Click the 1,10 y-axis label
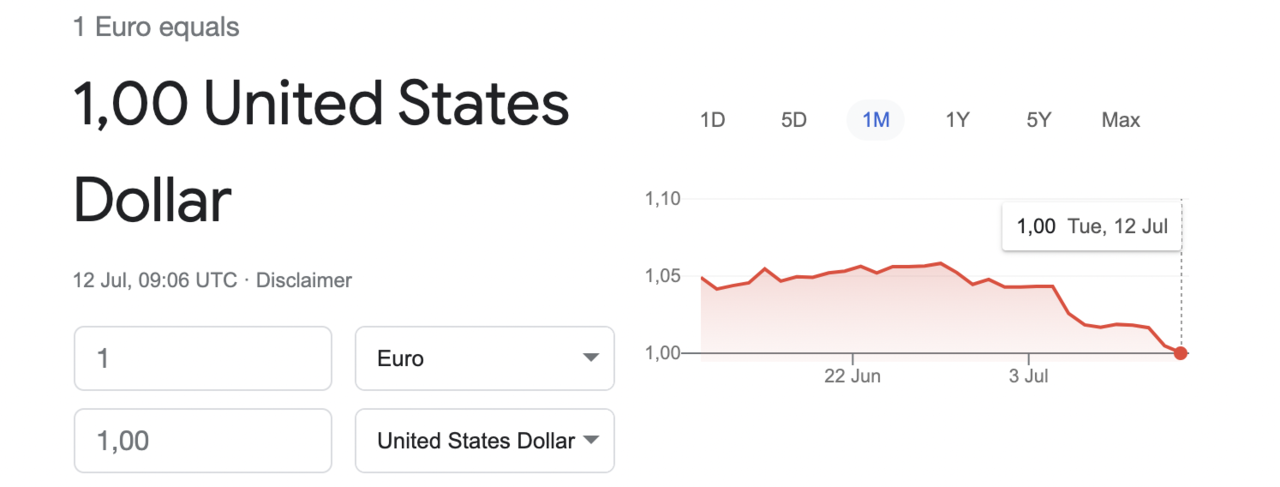Image resolution: width=1280 pixels, height=487 pixels. pyautogui.click(x=662, y=199)
